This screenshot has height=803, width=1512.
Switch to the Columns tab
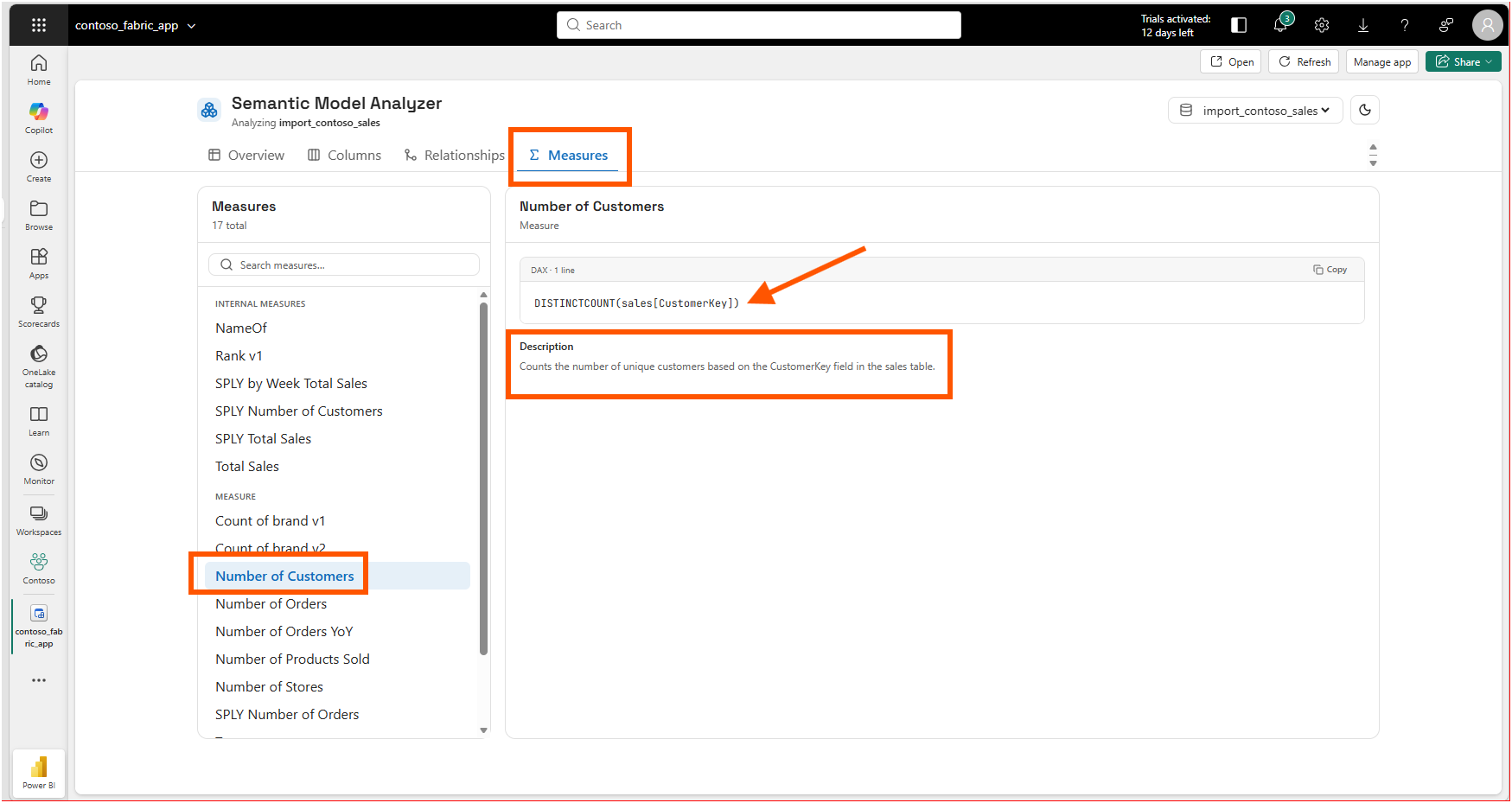344,155
